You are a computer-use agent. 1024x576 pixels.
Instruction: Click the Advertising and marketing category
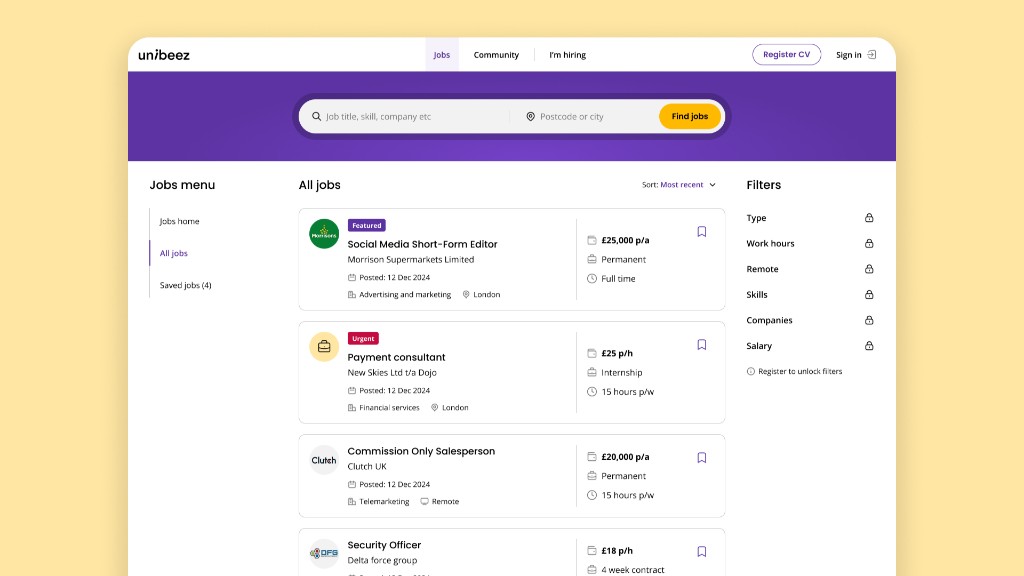click(x=405, y=295)
